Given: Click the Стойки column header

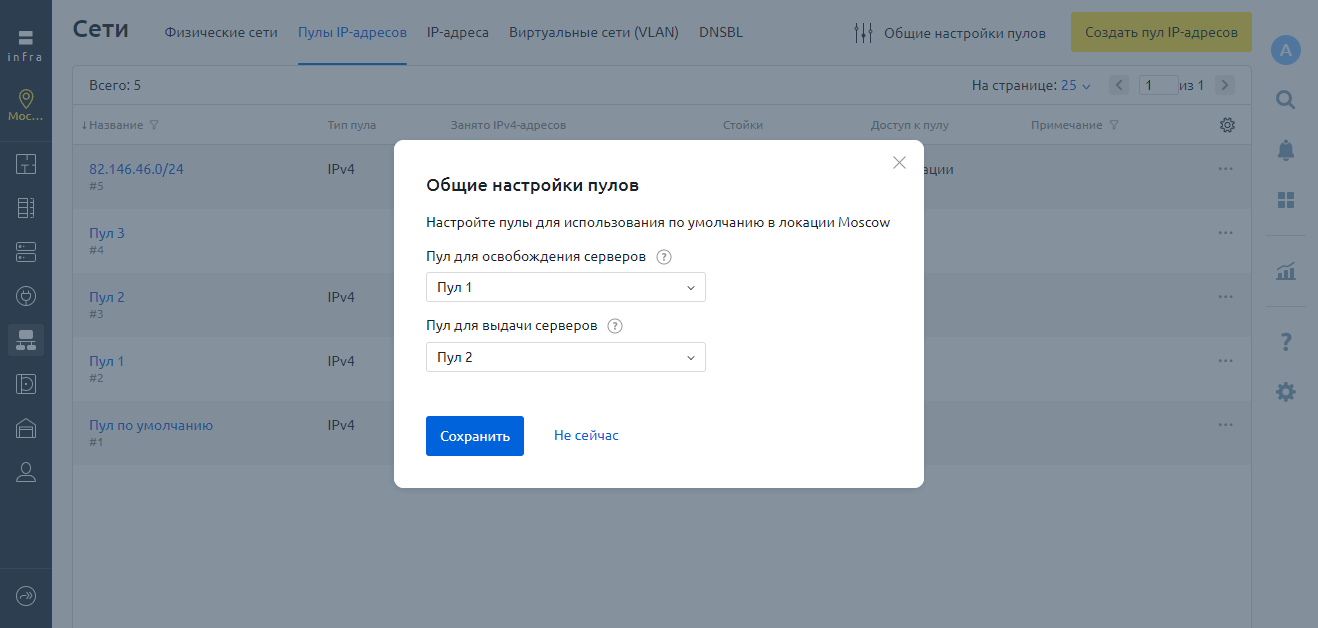Looking at the screenshot, I should [x=743, y=126].
